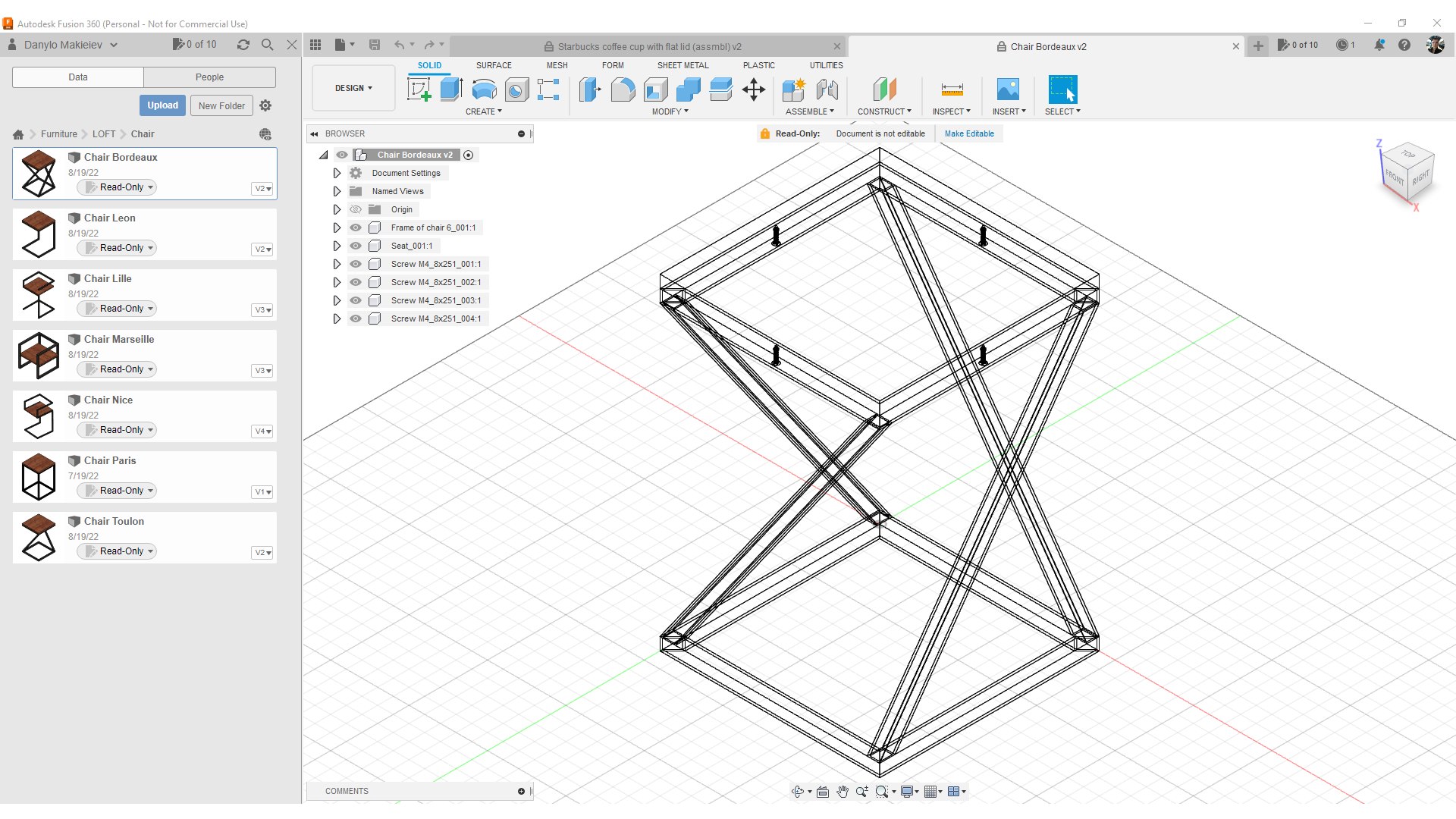This screenshot has width=1456, height=819.
Task: Select the Fillet tool in Modify
Action: [x=623, y=89]
